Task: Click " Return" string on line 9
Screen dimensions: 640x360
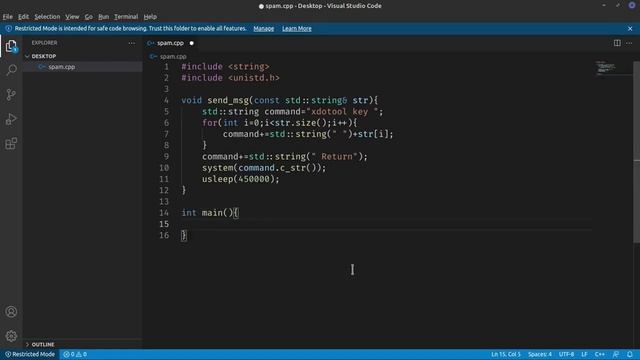Action: point(334,157)
